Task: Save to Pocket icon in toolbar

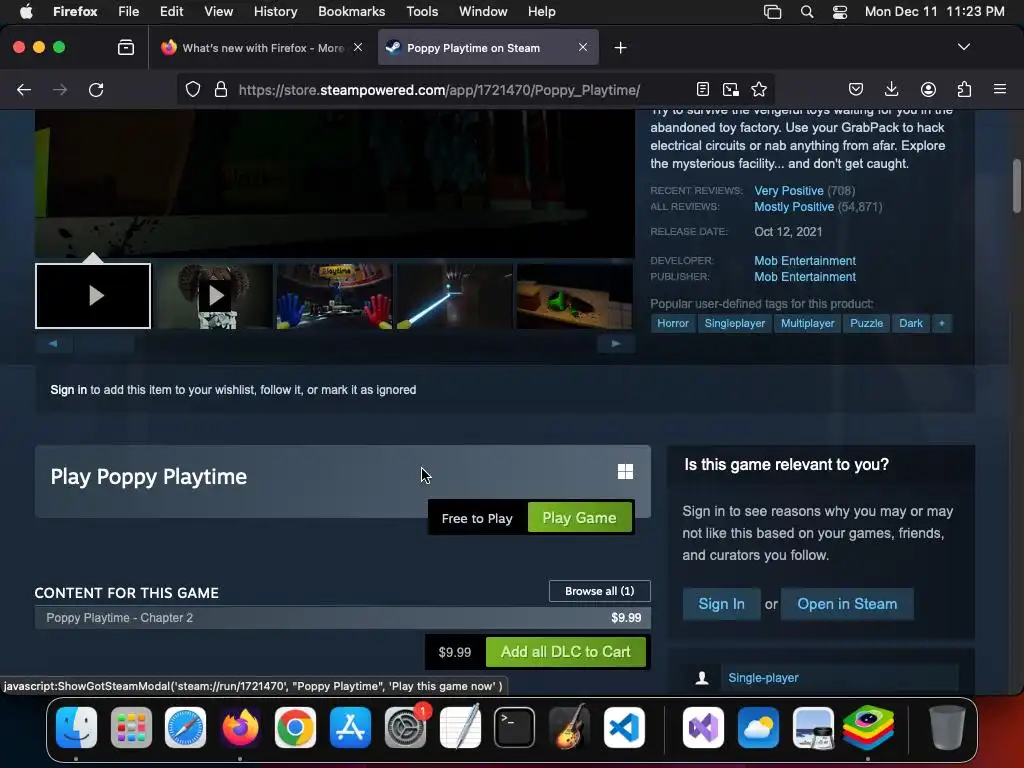Action: tap(856, 89)
